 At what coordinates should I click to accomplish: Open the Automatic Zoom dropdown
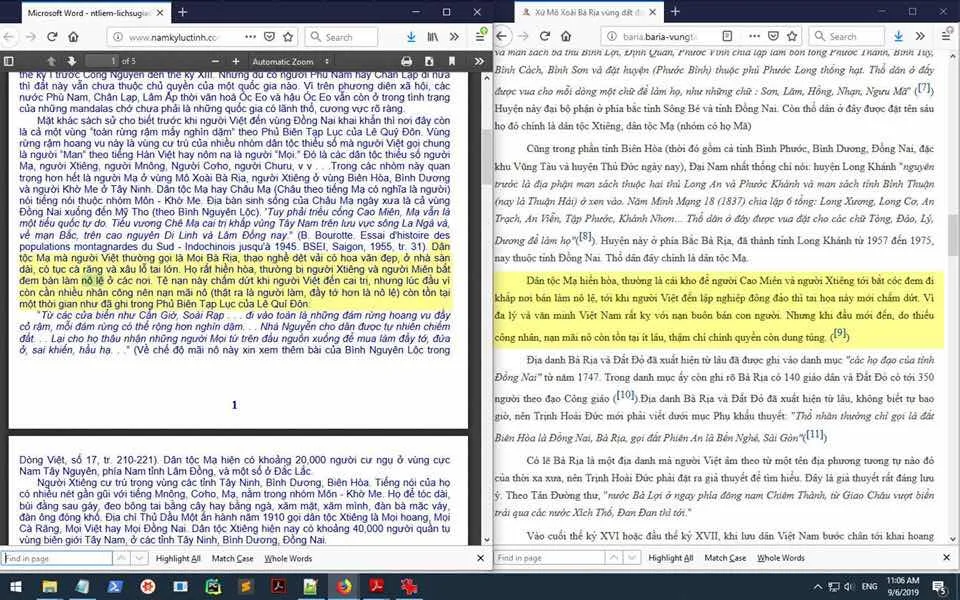tap(291, 61)
